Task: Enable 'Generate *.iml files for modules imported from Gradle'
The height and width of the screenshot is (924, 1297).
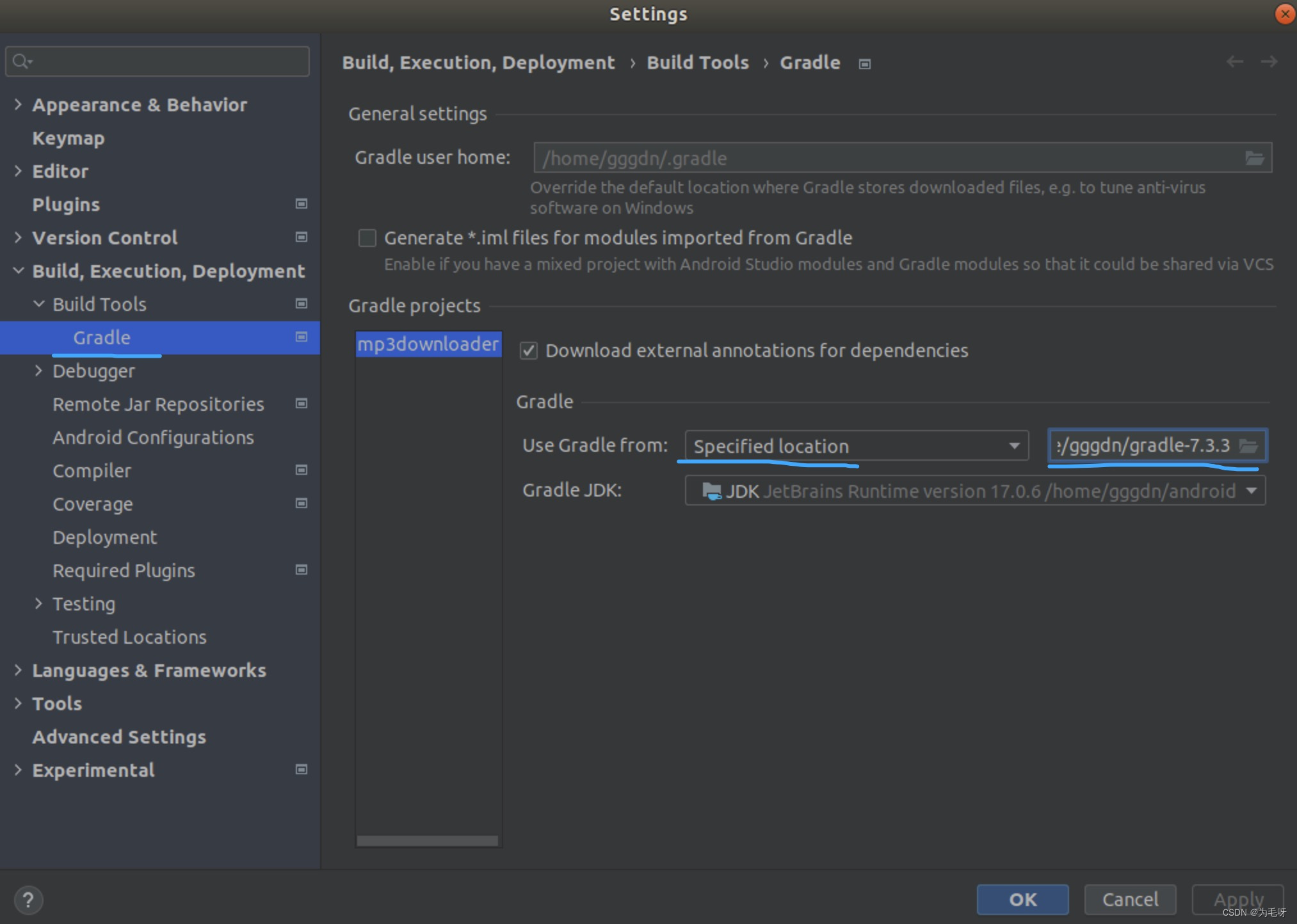Action: click(367, 237)
